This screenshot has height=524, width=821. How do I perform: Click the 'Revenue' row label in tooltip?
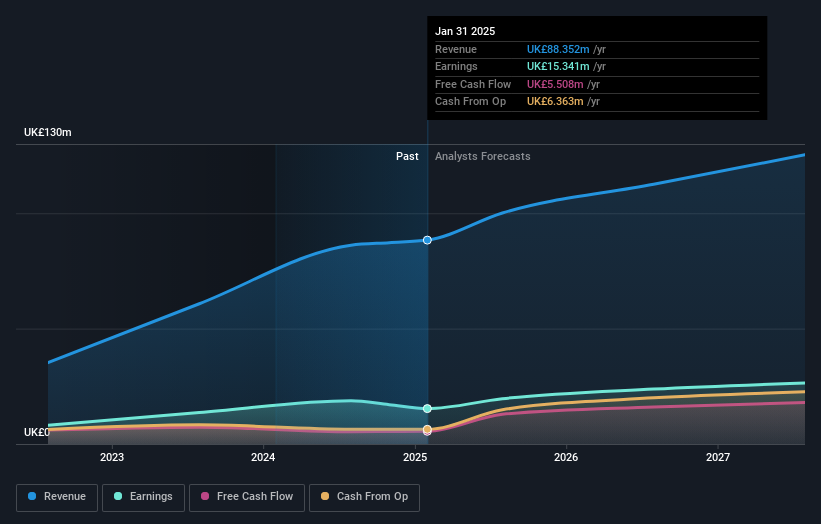click(456, 49)
